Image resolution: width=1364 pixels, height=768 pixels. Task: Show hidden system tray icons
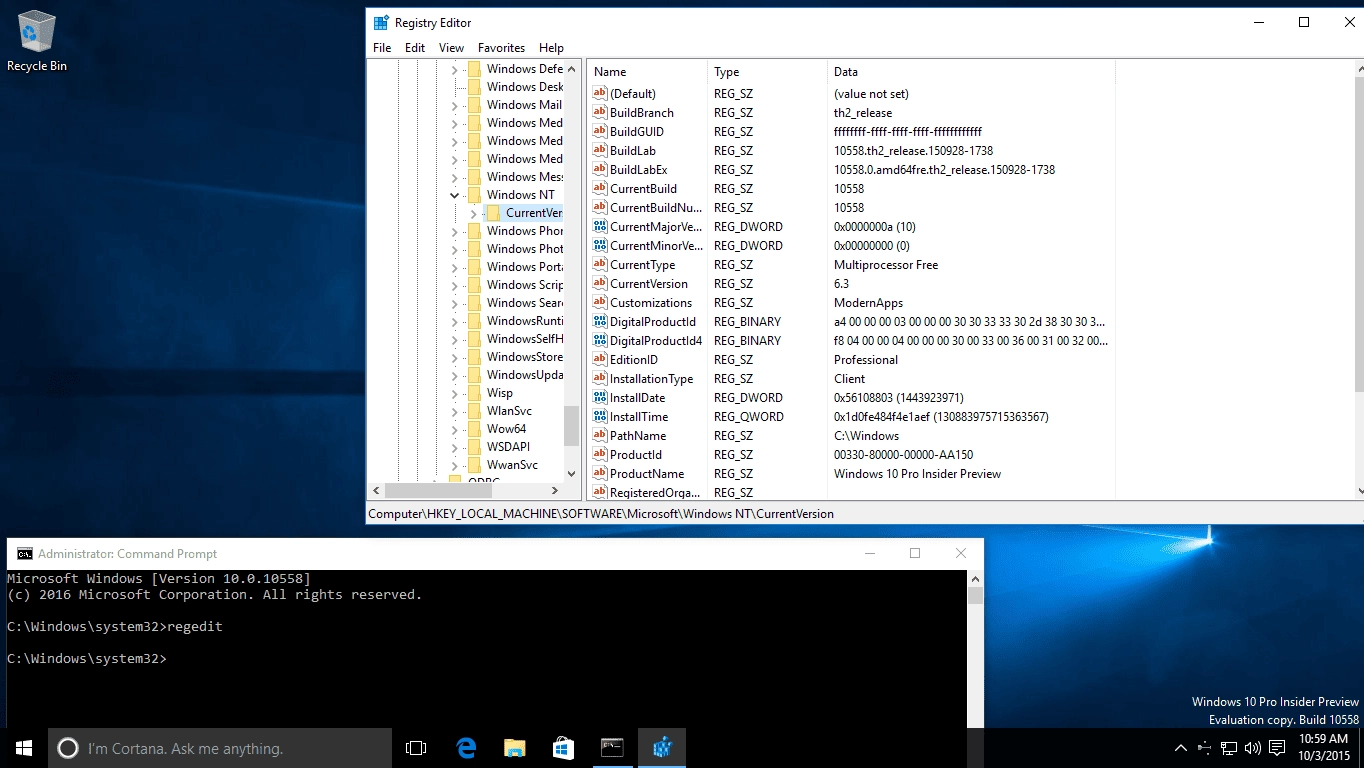coord(1181,748)
